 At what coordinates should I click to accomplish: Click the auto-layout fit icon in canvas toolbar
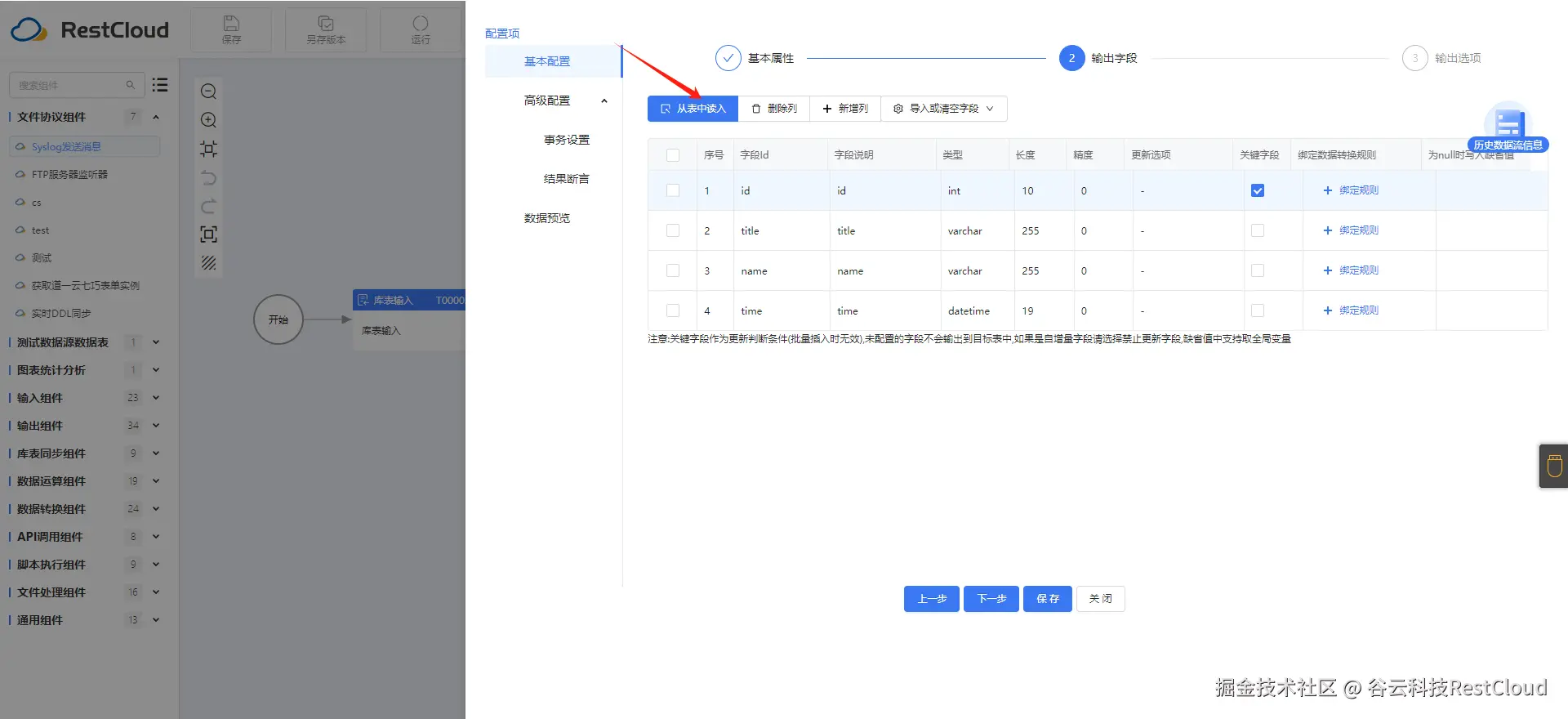pos(208,149)
